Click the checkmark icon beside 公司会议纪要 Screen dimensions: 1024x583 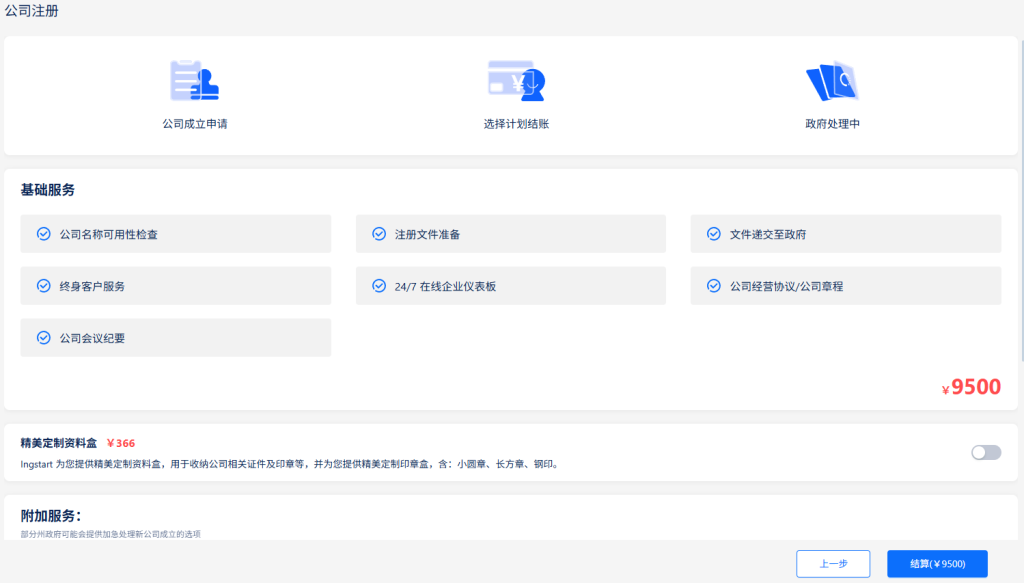tap(42, 337)
